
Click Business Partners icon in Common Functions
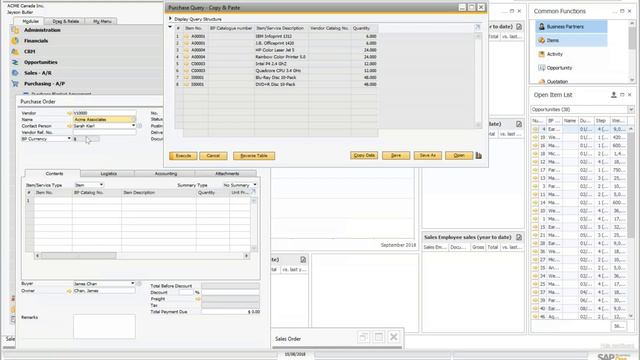[542, 27]
